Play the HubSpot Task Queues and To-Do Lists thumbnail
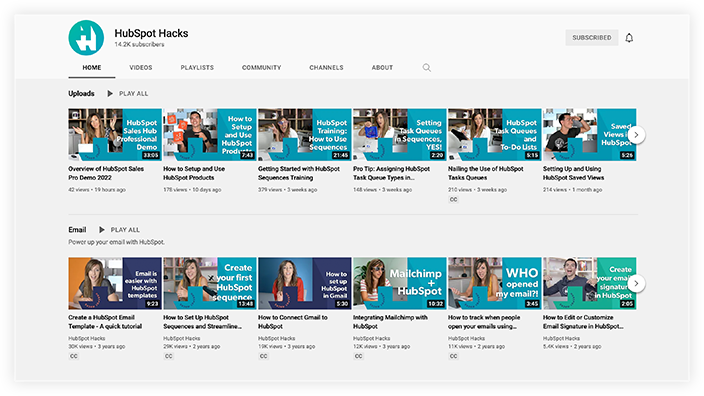Image resolution: width=704 pixels, height=396 pixels. click(x=495, y=134)
